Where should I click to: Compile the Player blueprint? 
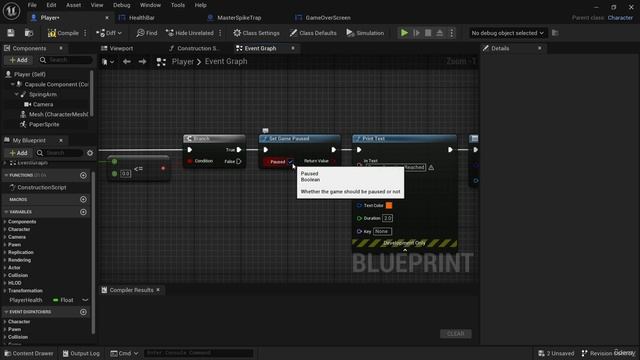[63, 33]
